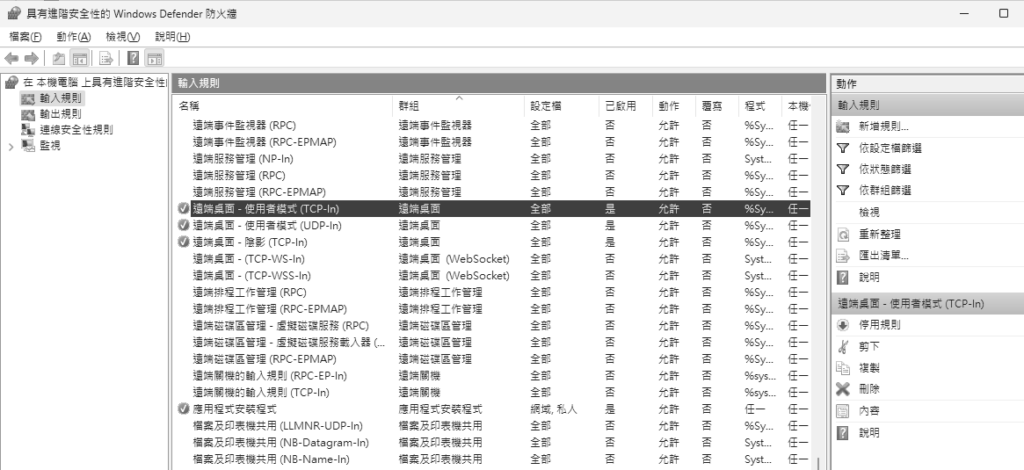1024x470 pixels.
Task: Open the 說明(H) menu
Action: [172, 37]
